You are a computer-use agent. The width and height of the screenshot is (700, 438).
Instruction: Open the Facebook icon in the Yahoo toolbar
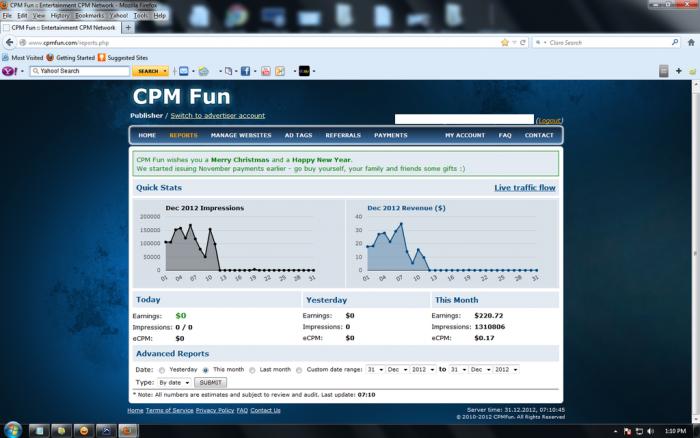click(245, 71)
